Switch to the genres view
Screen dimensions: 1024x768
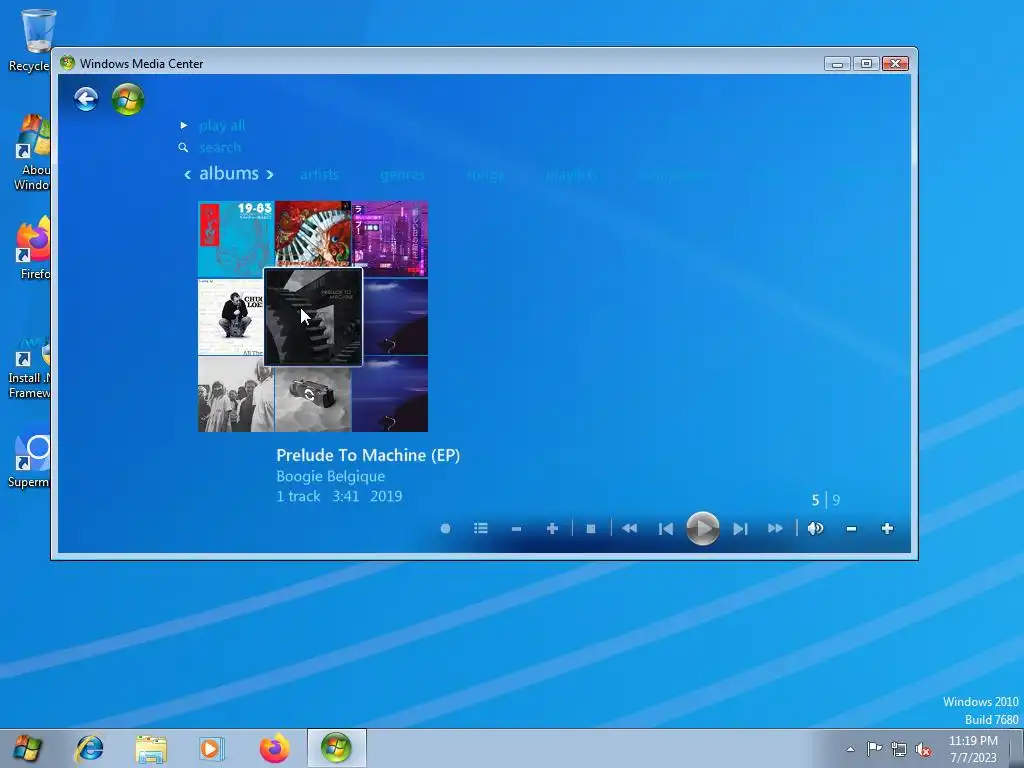click(402, 174)
